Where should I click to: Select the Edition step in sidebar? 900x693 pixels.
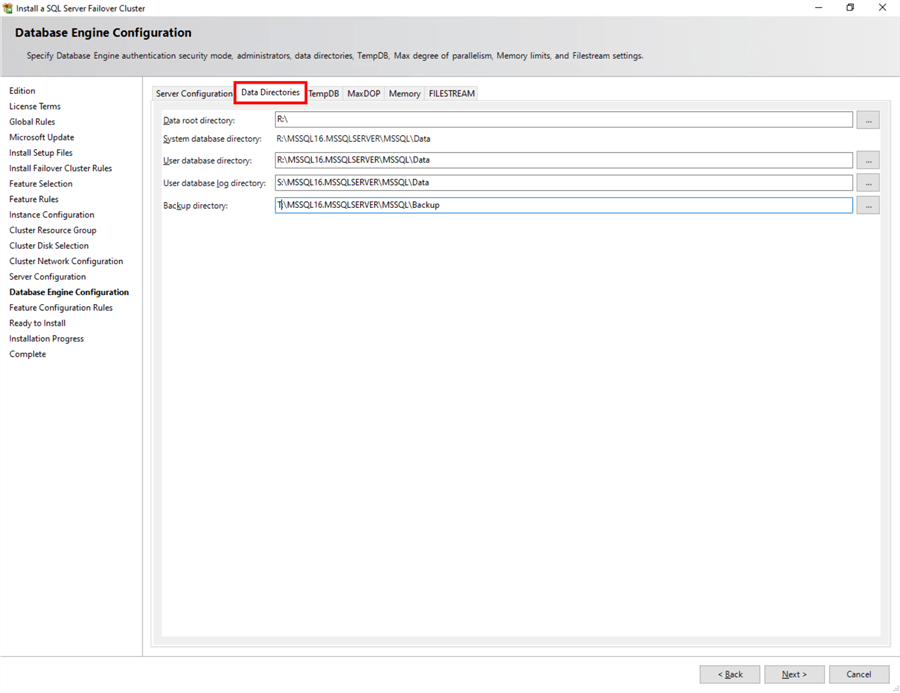(x=22, y=91)
